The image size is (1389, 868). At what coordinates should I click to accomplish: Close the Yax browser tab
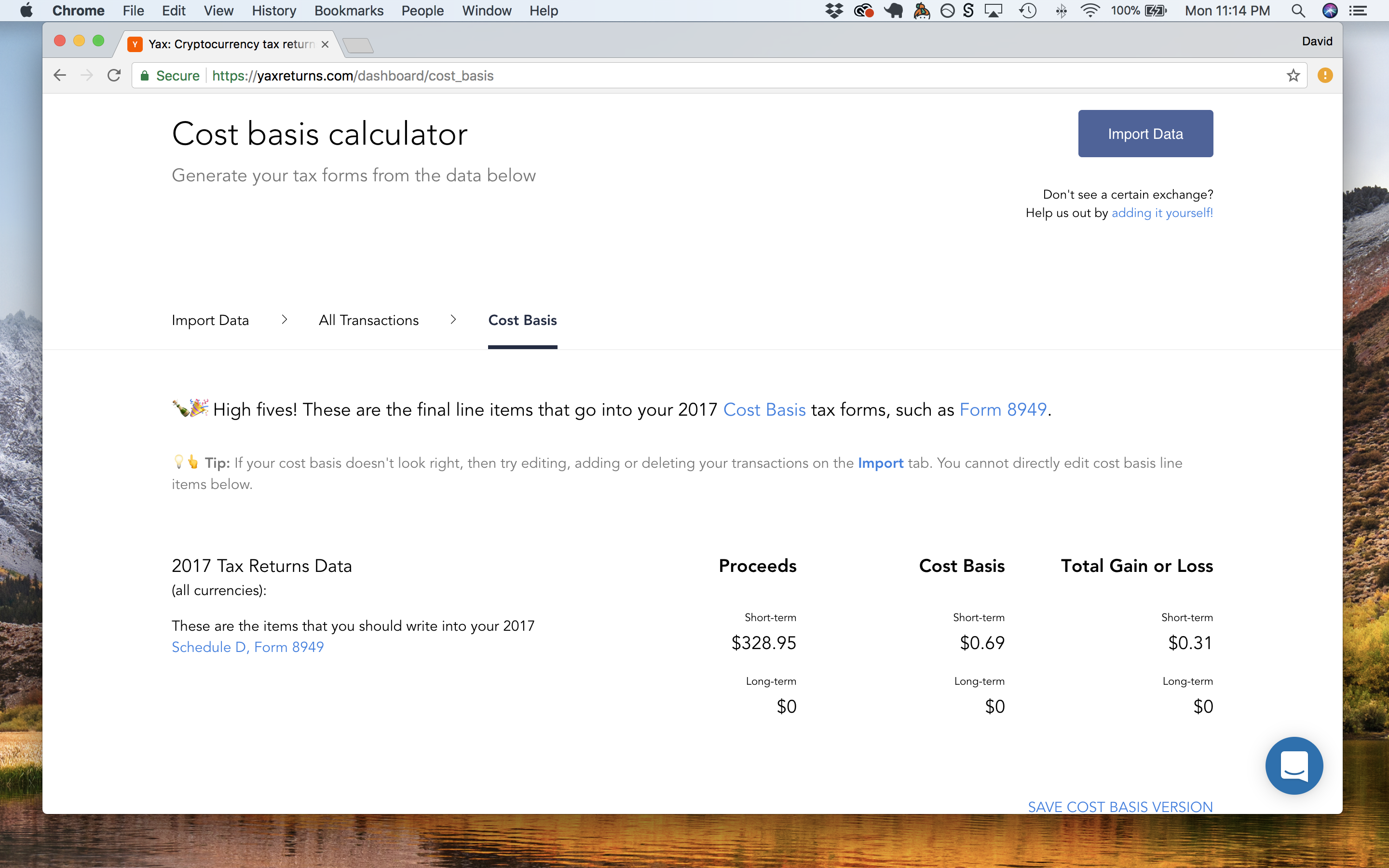pos(325,44)
